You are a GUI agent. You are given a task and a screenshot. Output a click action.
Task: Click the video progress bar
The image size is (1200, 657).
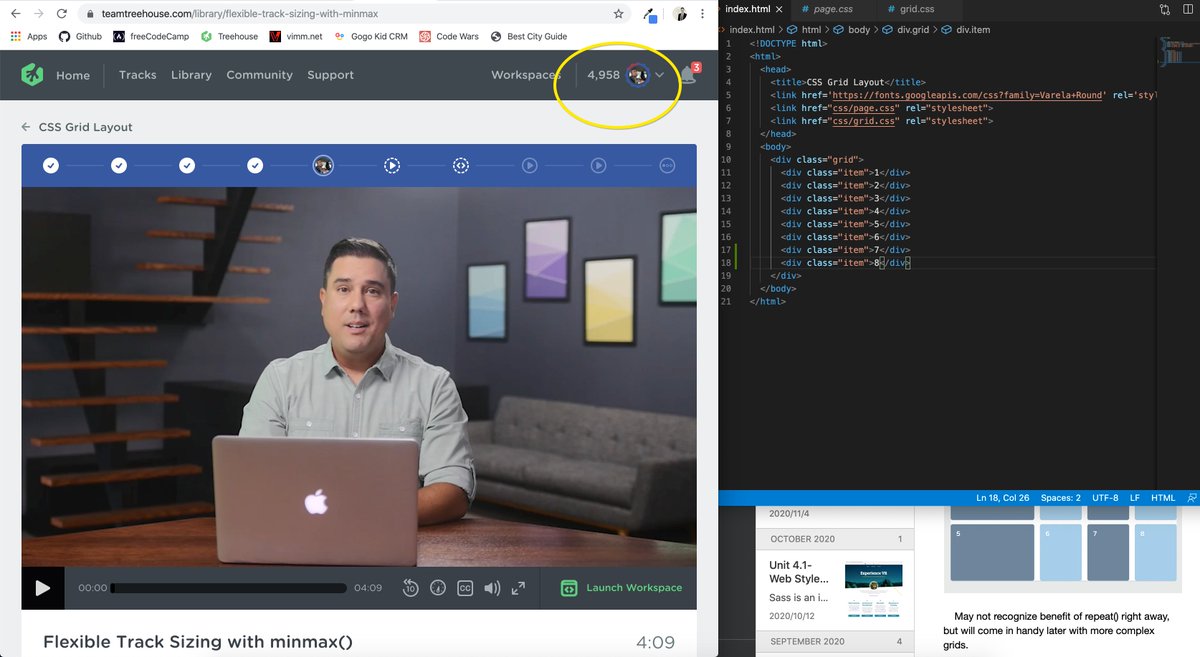[x=229, y=588]
